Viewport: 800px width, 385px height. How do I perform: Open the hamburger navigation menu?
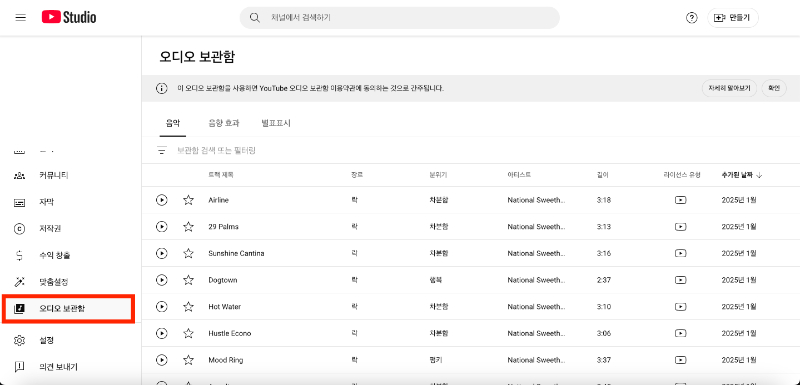click(20, 18)
